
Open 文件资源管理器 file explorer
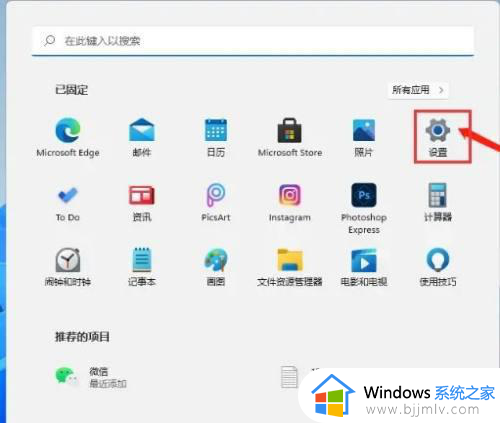290,267
